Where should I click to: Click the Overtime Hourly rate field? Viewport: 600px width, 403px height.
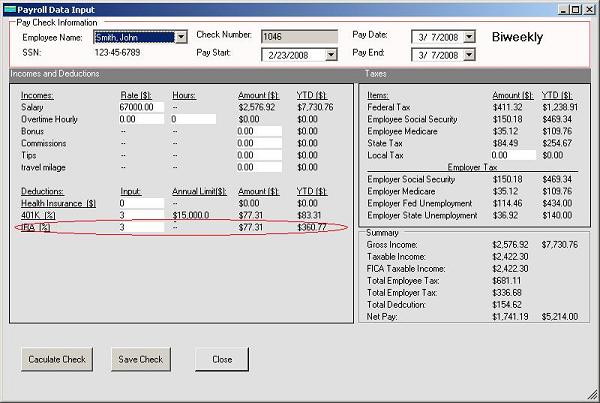(x=142, y=118)
